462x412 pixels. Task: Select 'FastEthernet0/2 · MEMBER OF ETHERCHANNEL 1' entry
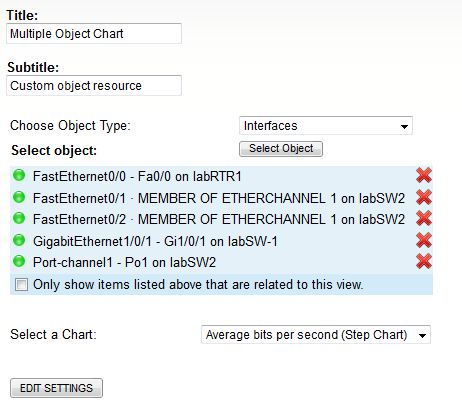point(219,219)
